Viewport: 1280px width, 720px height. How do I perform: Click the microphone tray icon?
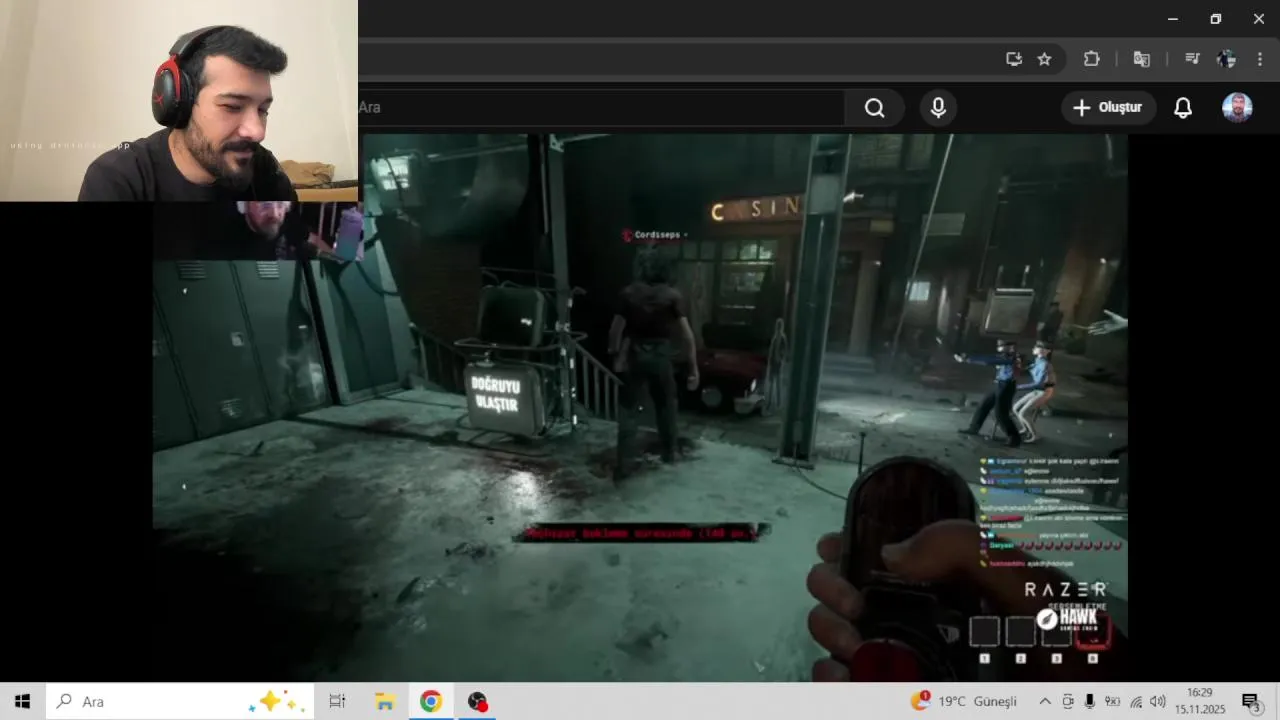(1090, 702)
